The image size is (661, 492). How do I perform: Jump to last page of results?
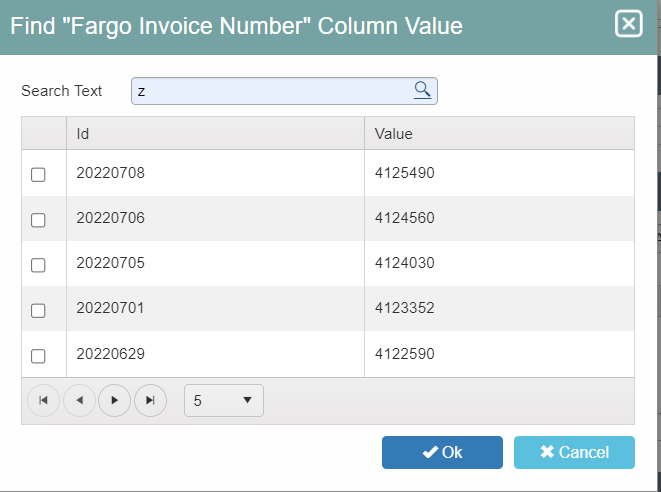[x=150, y=400]
